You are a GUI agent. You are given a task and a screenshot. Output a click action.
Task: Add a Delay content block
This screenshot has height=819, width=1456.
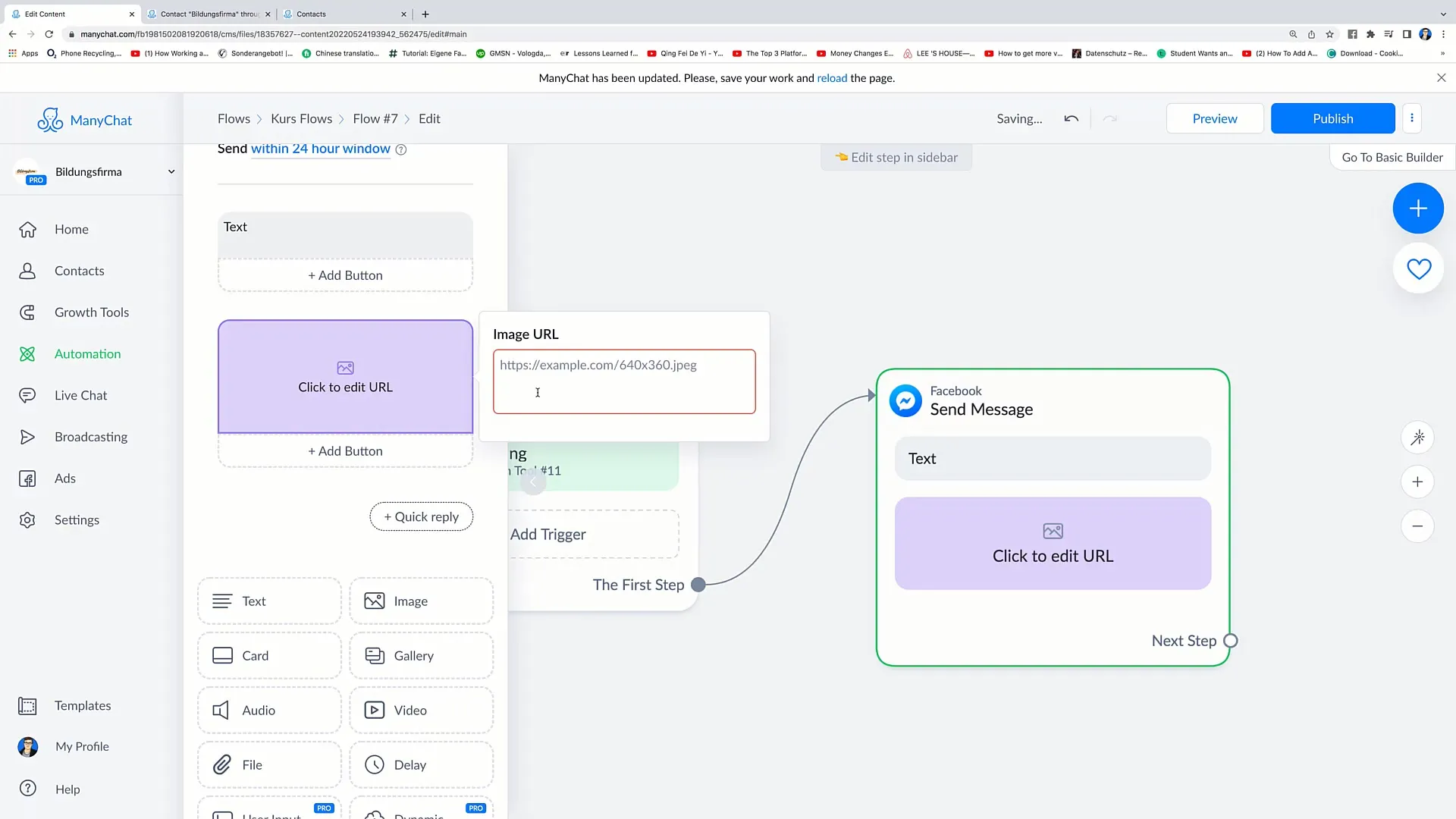pyautogui.click(x=421, y=765)
